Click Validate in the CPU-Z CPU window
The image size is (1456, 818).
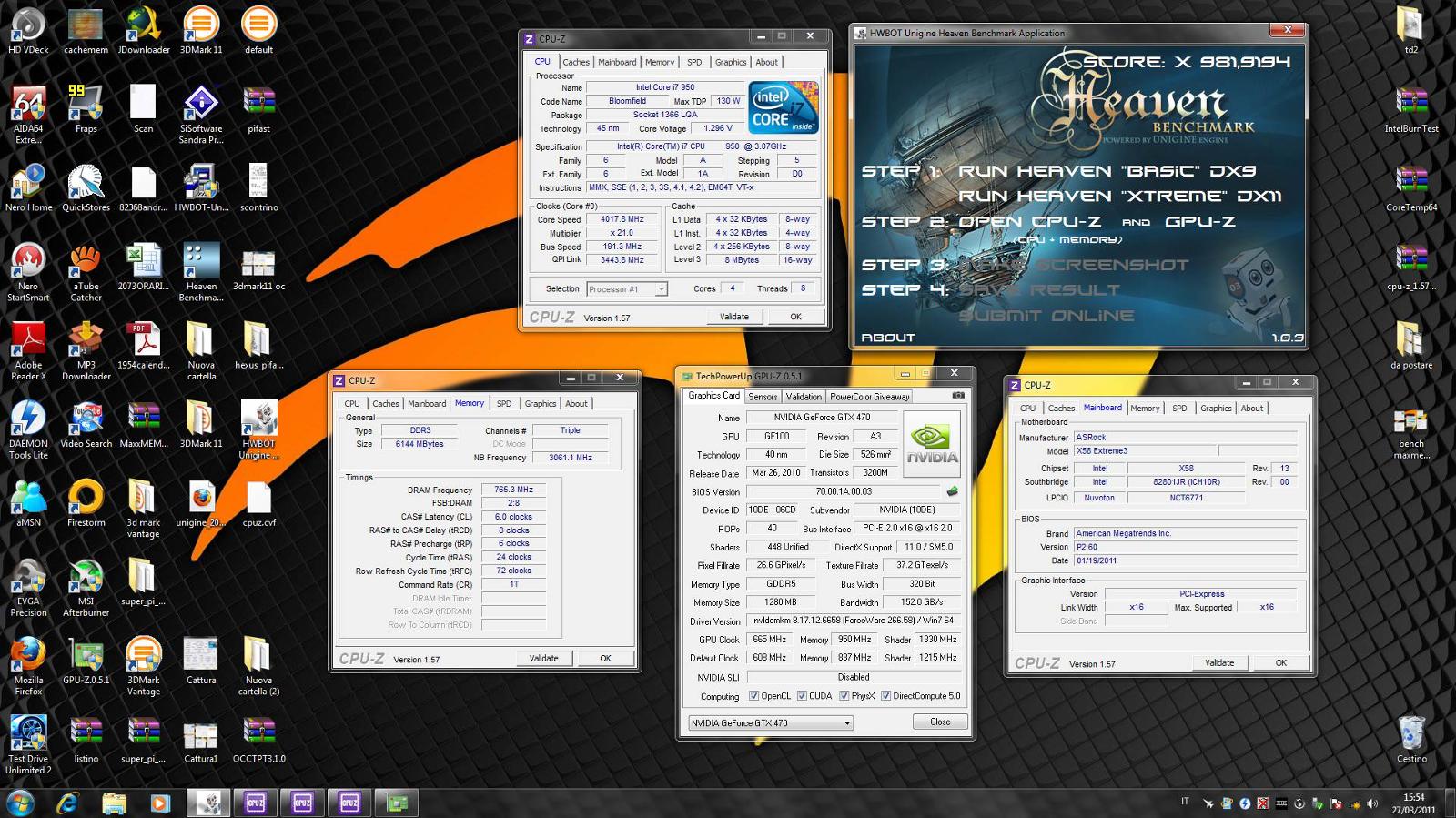pos(734,317)
